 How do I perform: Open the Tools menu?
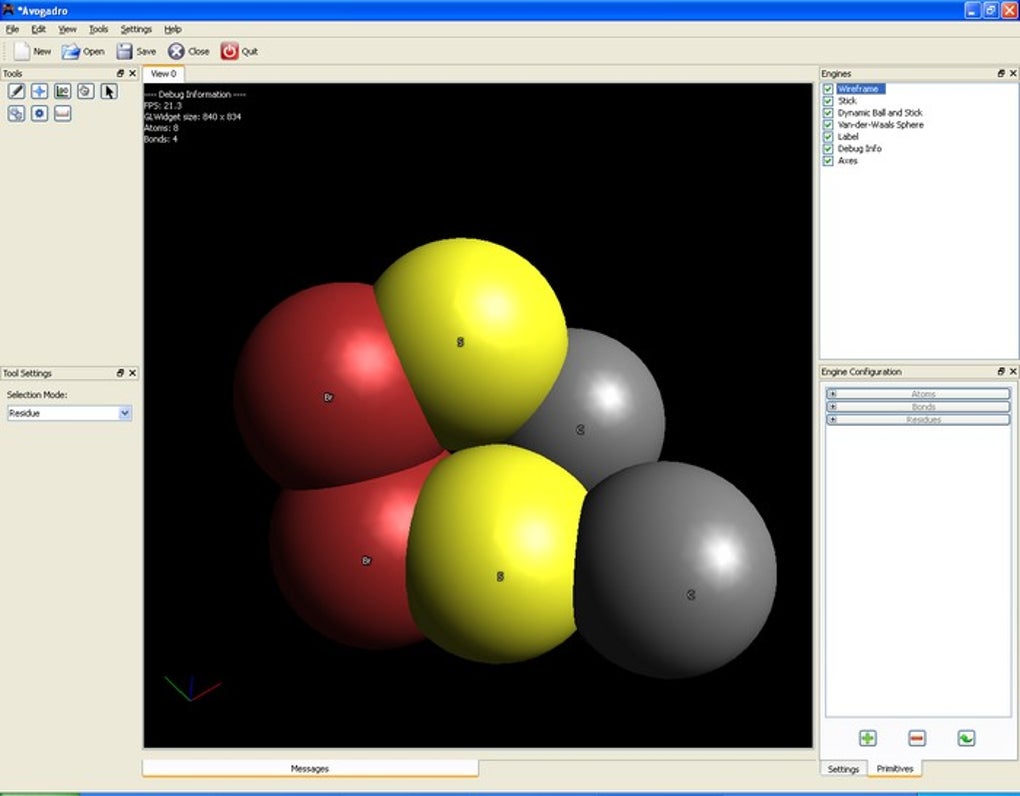tap(98, 29)
